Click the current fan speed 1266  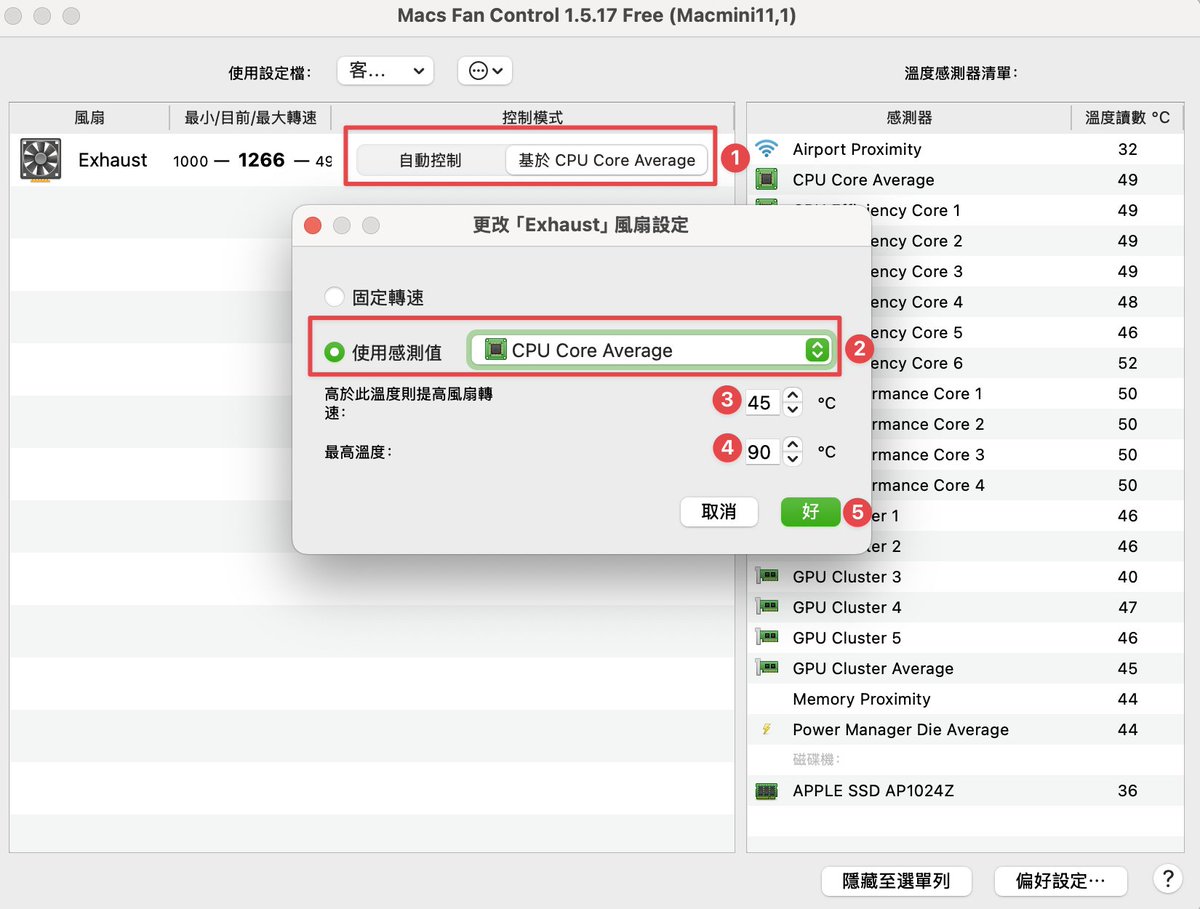261,160
